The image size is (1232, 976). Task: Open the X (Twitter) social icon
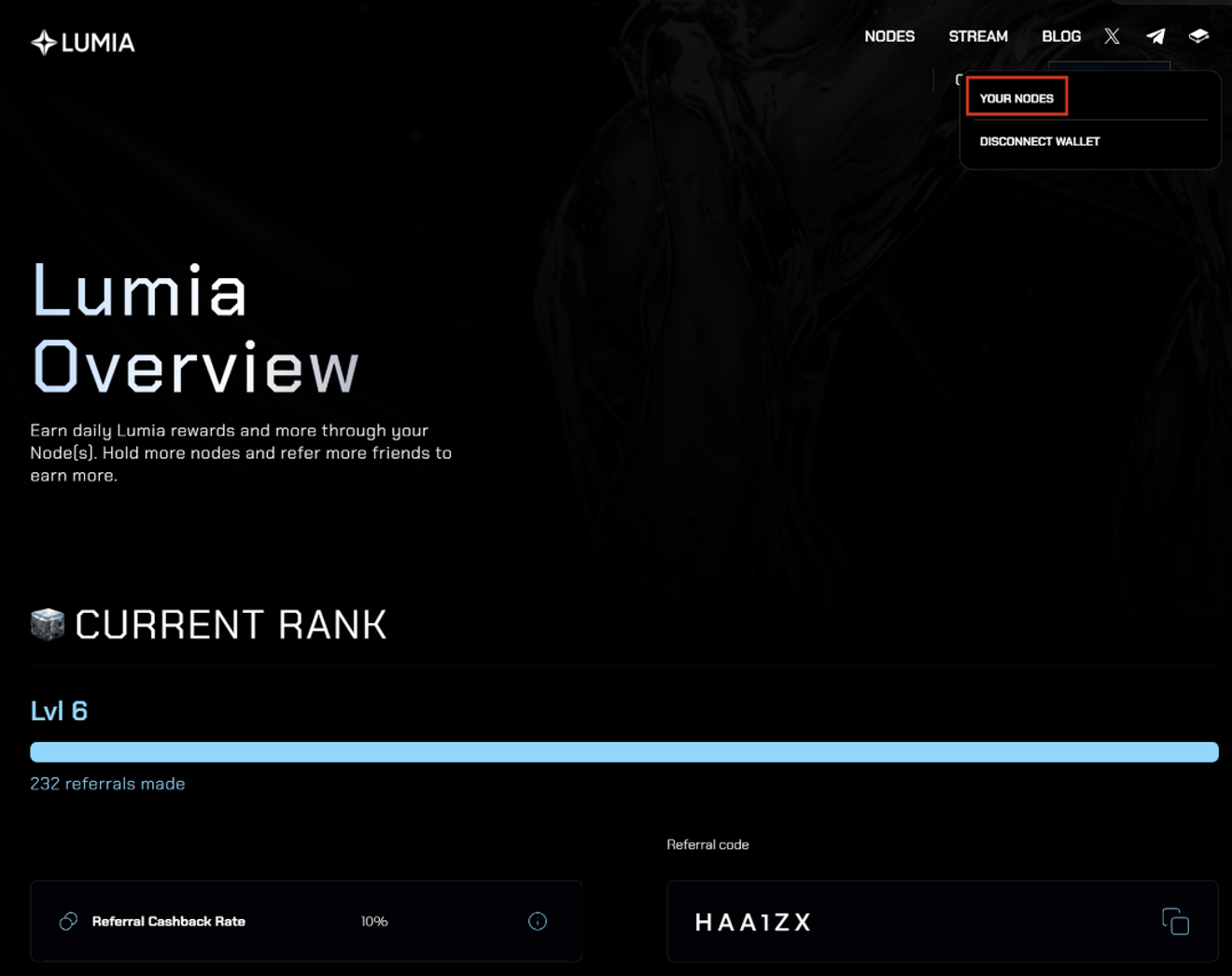point(1112,36)
